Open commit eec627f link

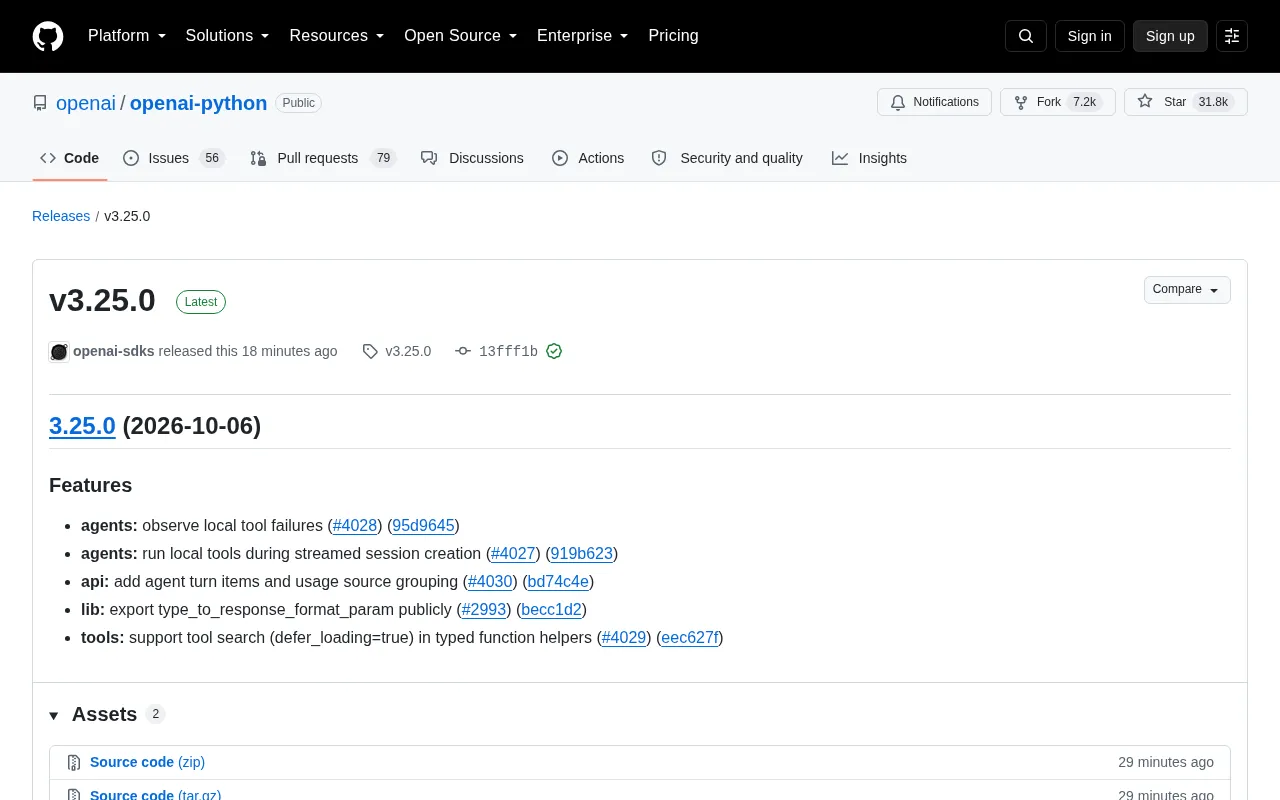tap(690, 637)
